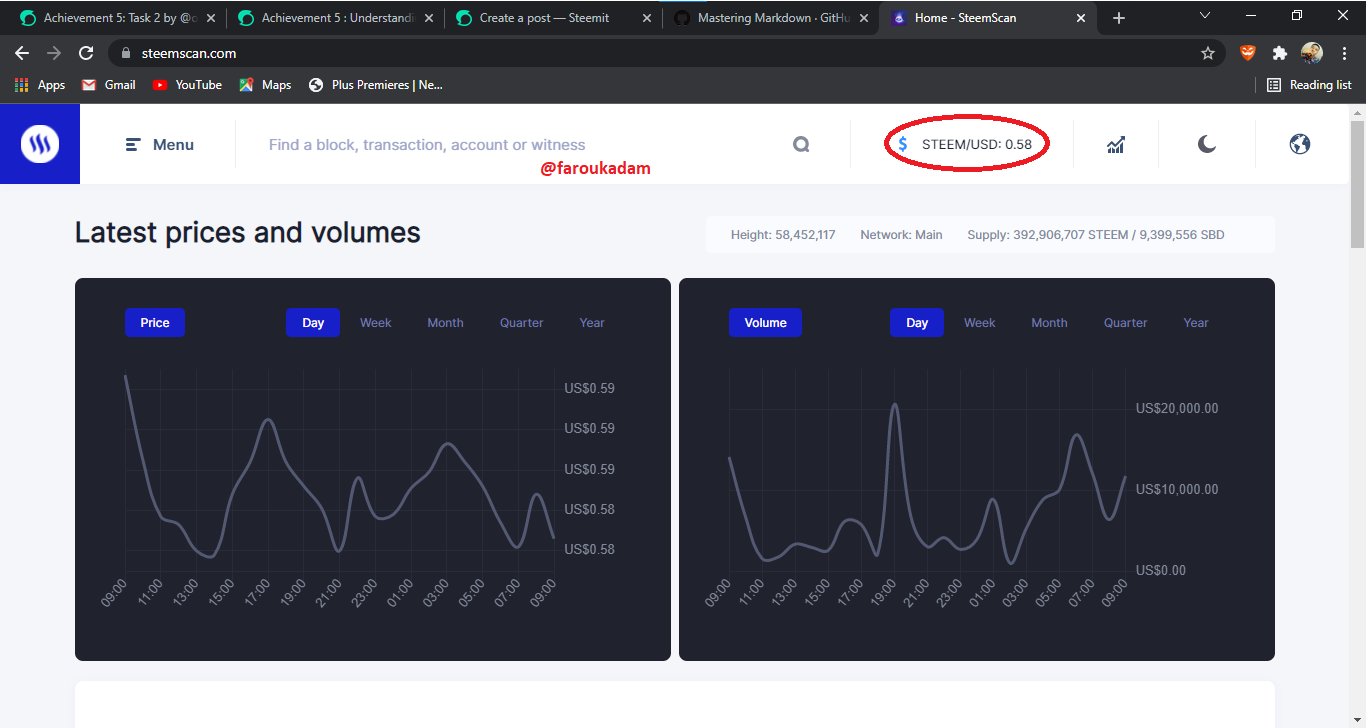Click the search magnifier icon
This screenshot has width=1366, height=728.
[801, 145]
